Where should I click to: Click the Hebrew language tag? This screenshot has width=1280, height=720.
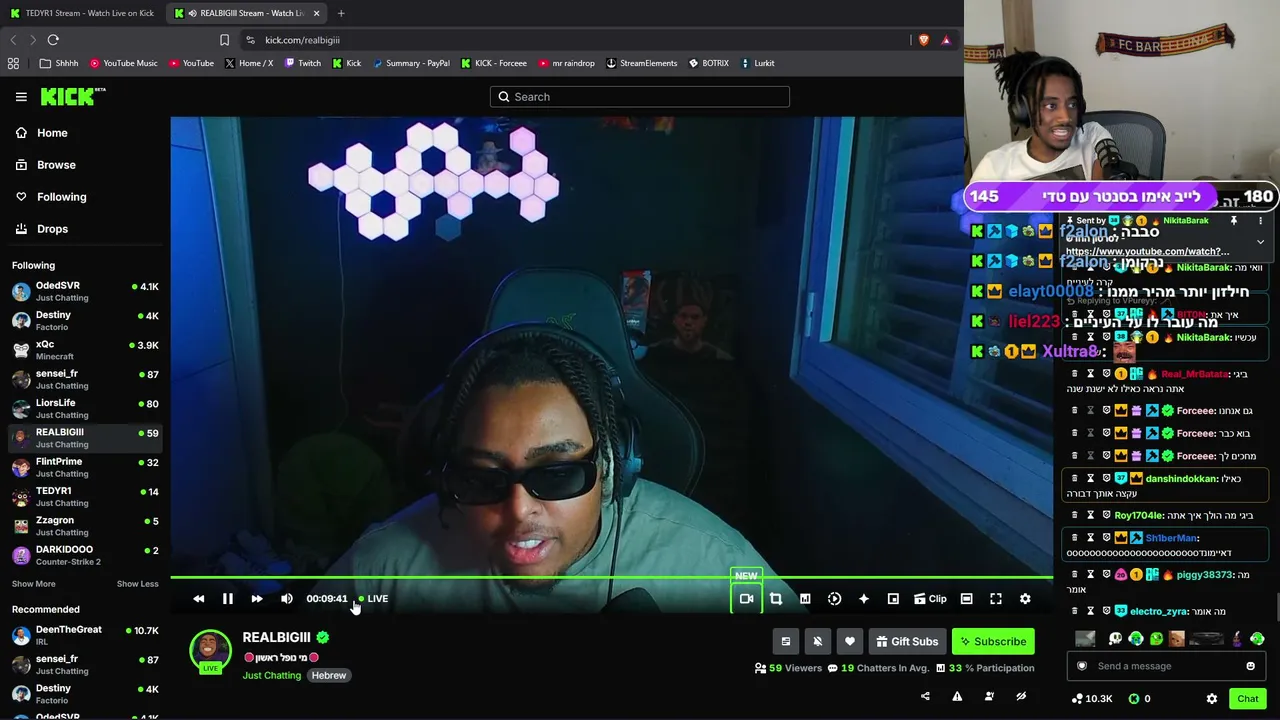(328, 676)
